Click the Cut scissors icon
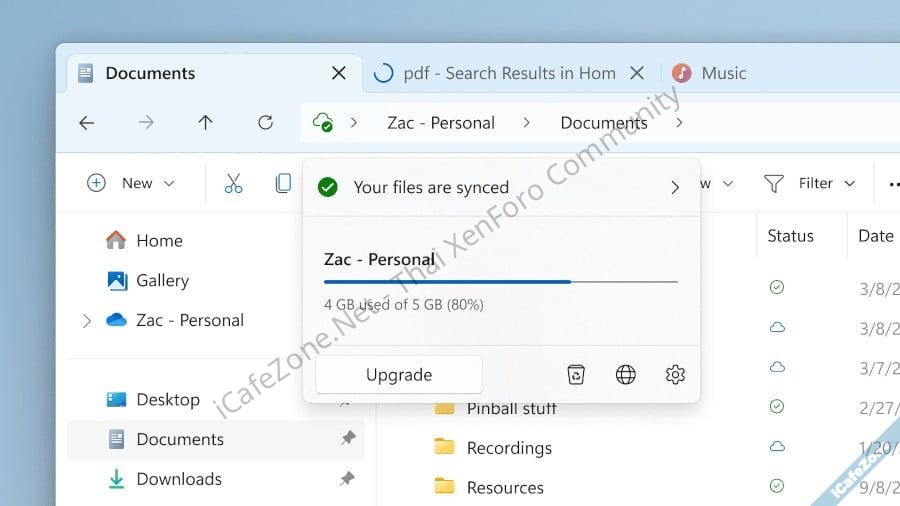This screenshot has width=900, height=506. [234, 183]
